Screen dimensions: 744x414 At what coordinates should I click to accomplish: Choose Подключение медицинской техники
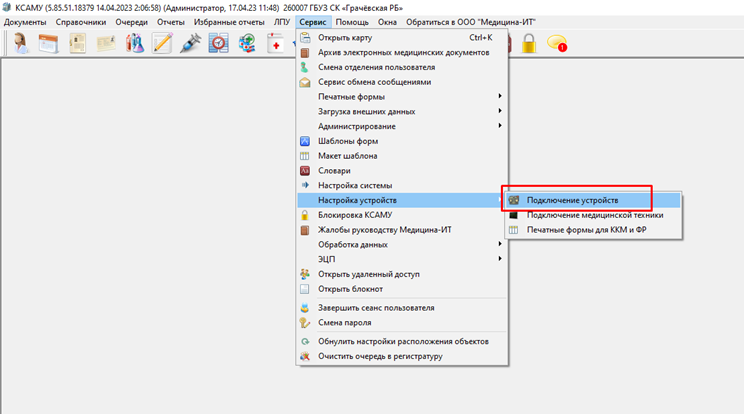point(594,215)
